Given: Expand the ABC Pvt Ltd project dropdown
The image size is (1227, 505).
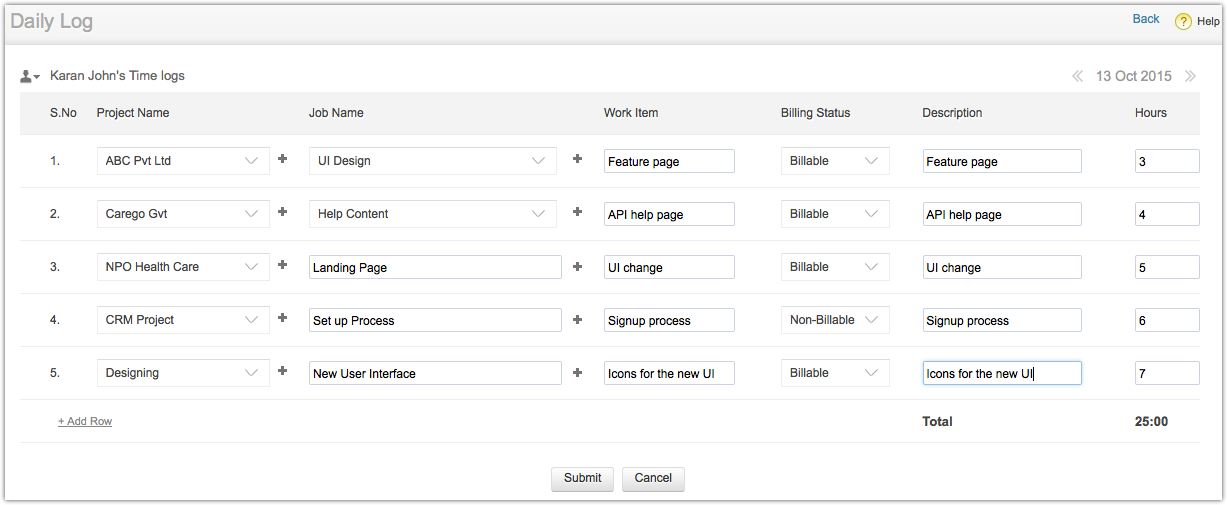Looking at the screenshot, I should point(183,161).
